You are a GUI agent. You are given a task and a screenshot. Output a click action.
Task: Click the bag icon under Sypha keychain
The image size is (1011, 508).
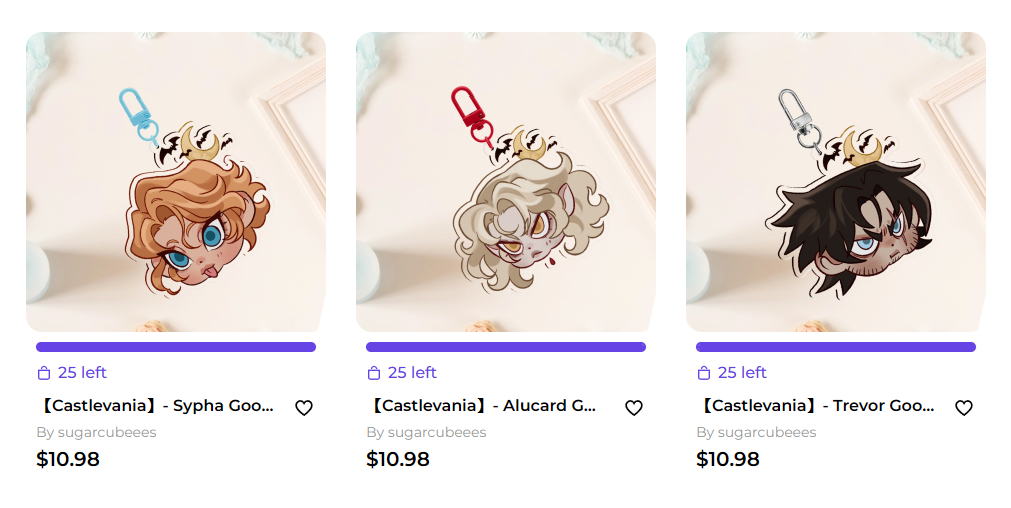coord(44,373)
